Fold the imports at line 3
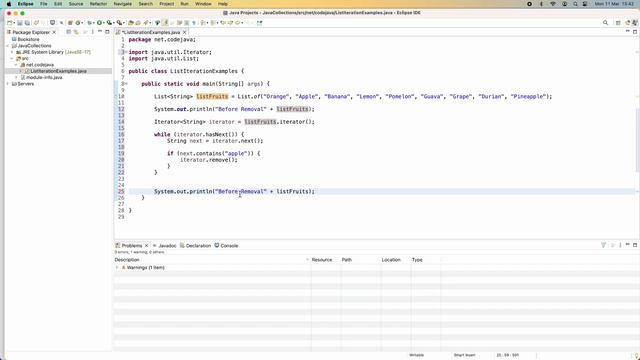 click(x=126, y=52)
